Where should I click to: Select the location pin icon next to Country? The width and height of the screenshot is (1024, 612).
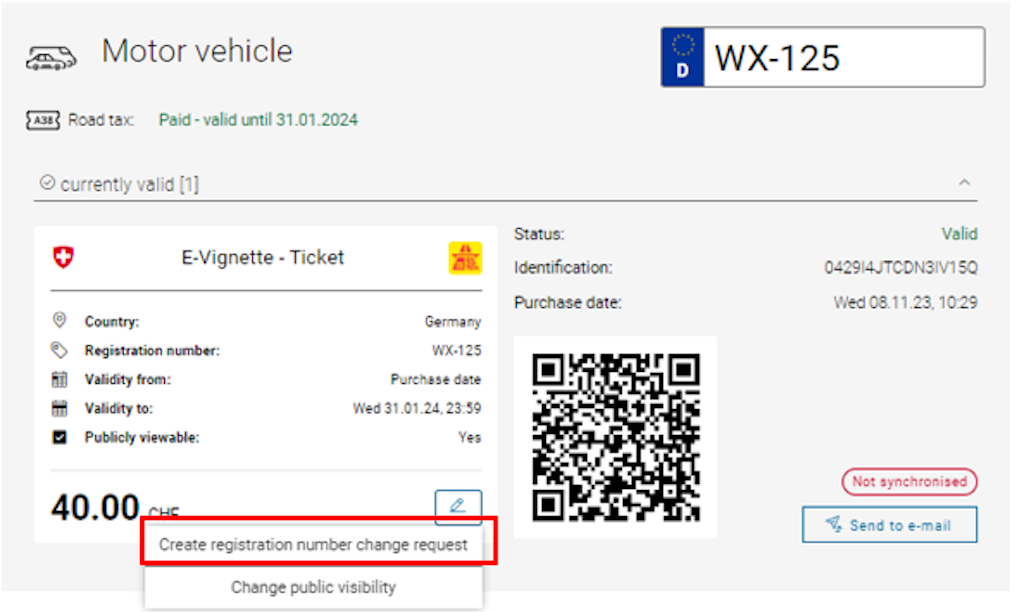pyautogui.click(x=59, y=321)
